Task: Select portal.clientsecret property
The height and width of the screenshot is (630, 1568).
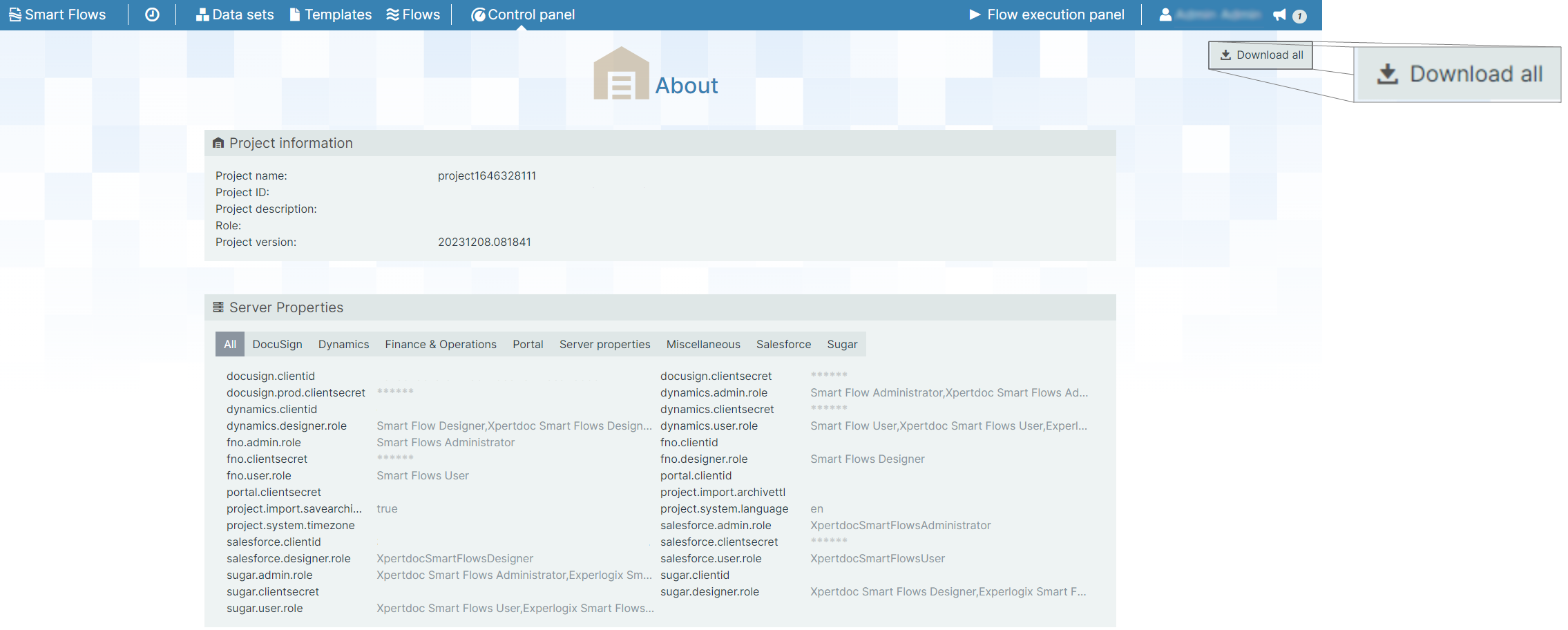Action: (x=274, y=492)
